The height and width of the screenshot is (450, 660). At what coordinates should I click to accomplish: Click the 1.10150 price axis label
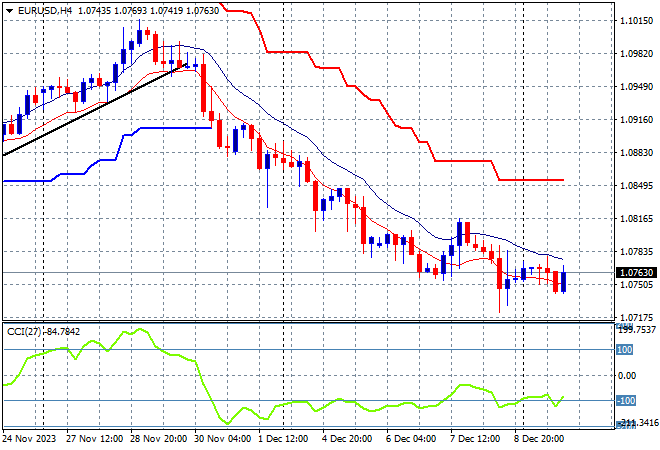click(636, 21)
